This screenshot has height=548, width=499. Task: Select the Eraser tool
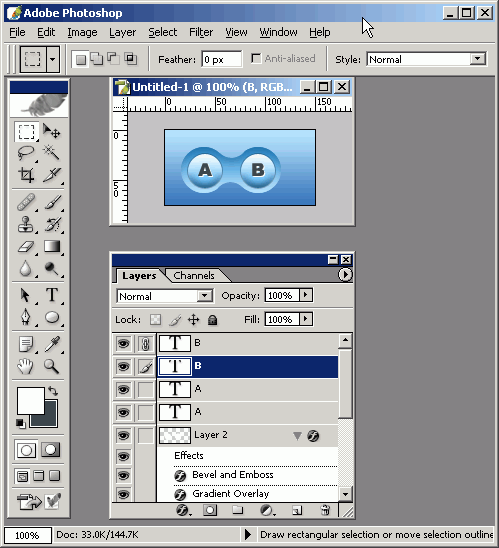tap(26, 246)
